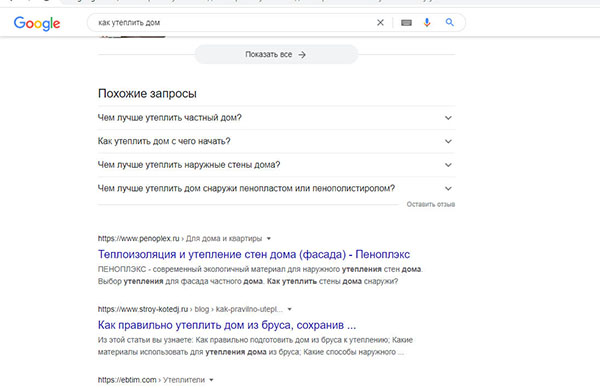The width and height of the screenshot is (600, 388).
Task: Click the Google logo
Action: [x=37, y=23]
